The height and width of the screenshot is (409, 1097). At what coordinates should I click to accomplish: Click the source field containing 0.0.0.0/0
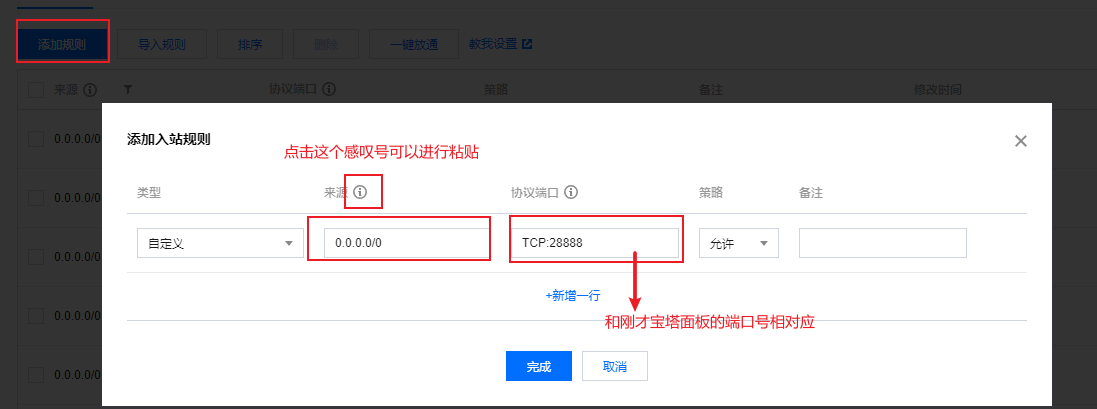[406, 243]
